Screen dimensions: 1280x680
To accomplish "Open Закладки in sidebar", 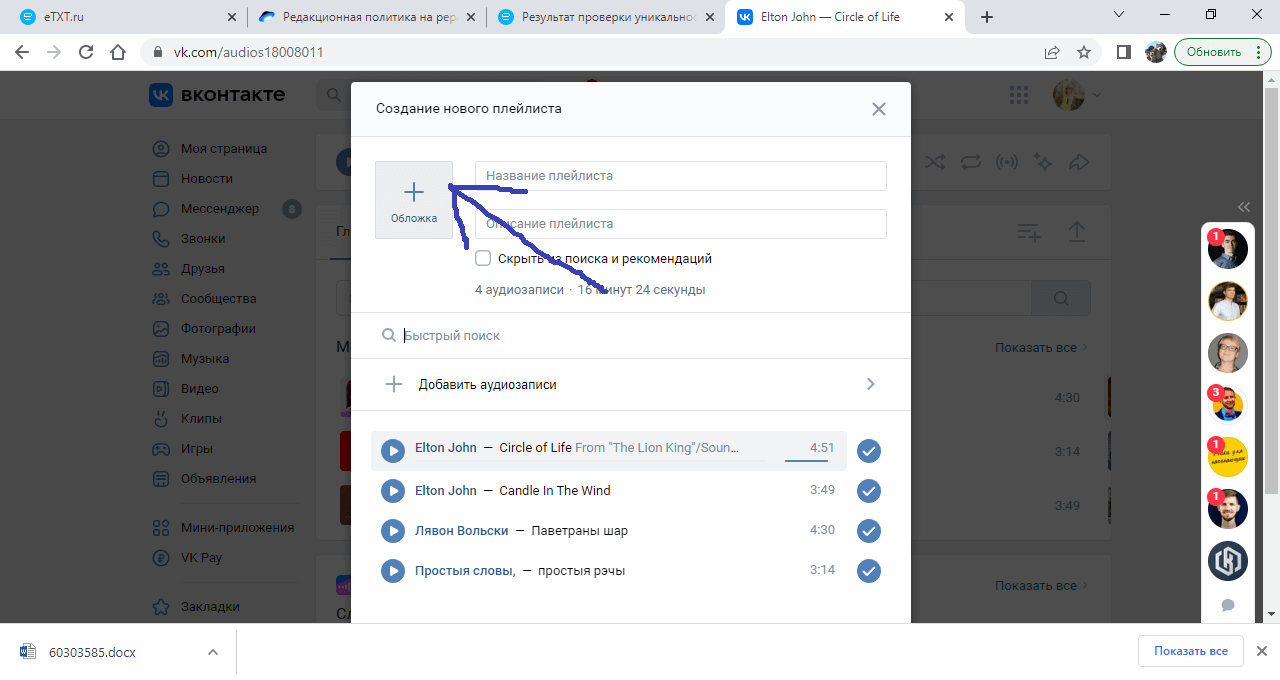I will [210, 607].
